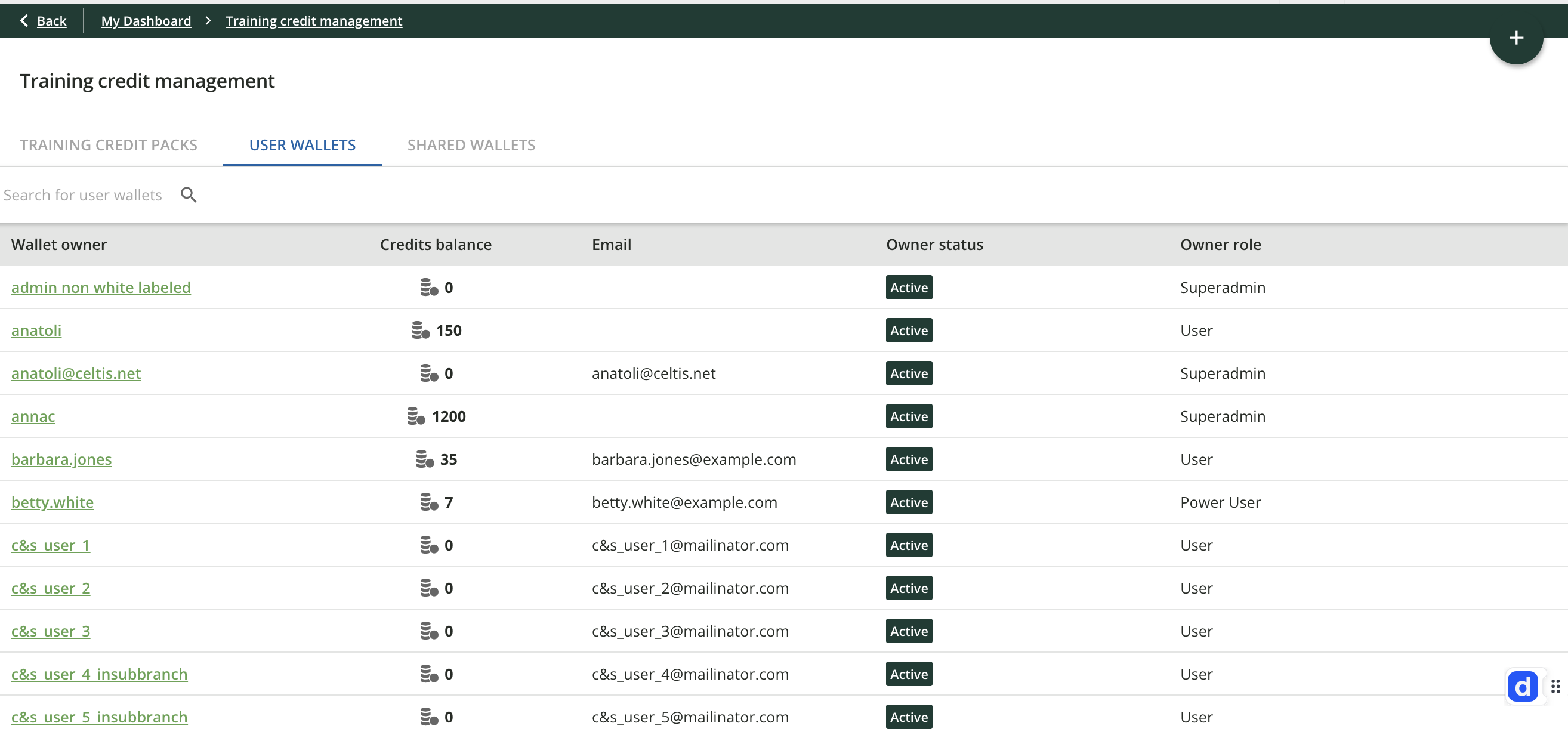Click coins icon in annac row
Image resolution: width=1568 pixels, height=735 pixels.
point(416,416)
